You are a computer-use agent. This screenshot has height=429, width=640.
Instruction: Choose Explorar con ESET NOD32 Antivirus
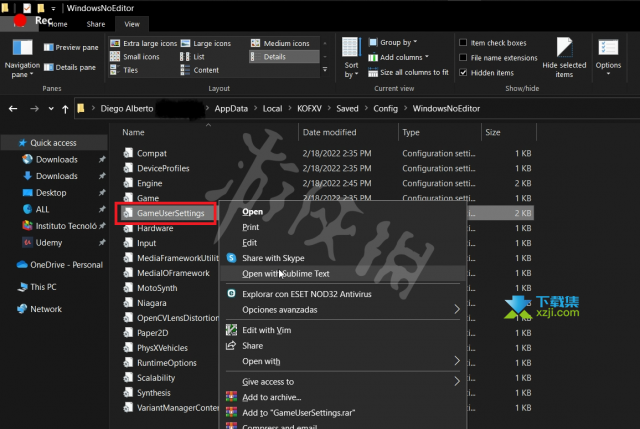pyautogui.click(x=307, y=294)
